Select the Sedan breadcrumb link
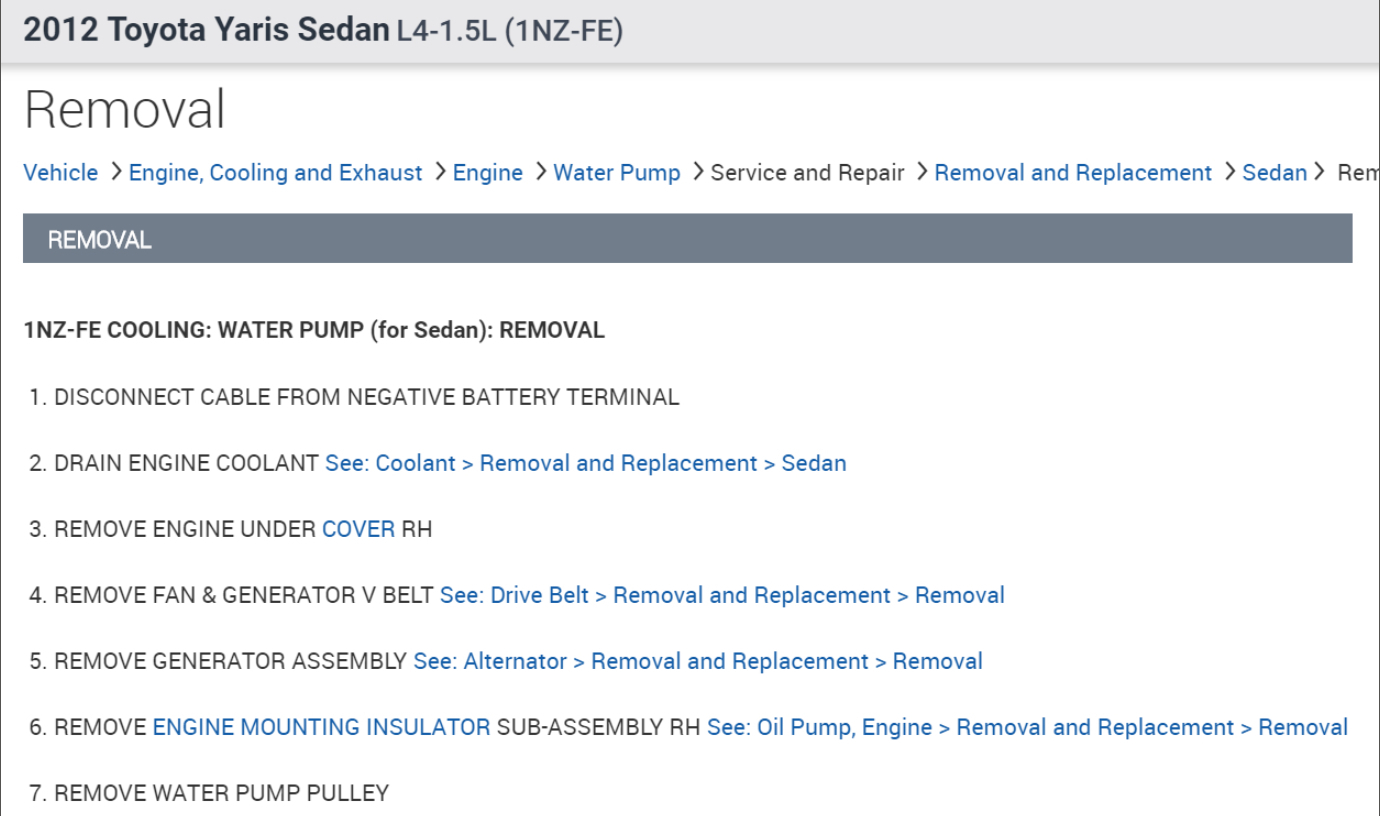Image resolution: width=1380 pixels, height=816 pixels. coord(1274,173)
